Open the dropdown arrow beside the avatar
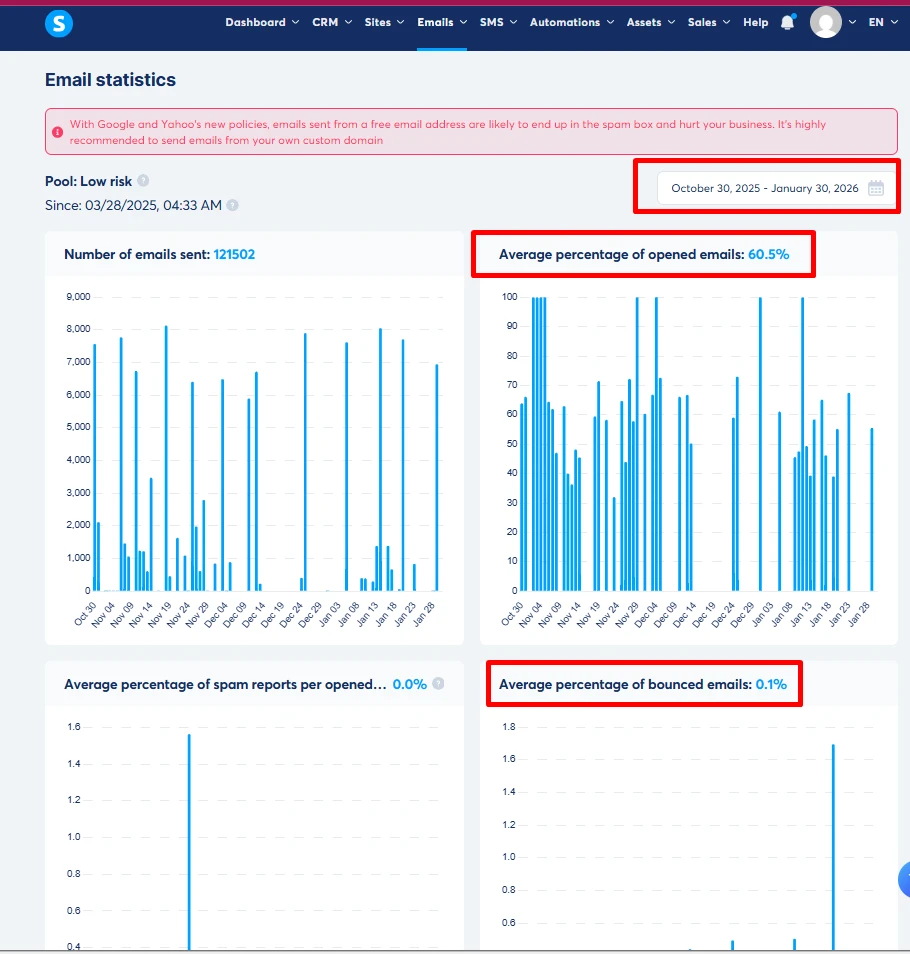The width and height of the screenshot is (910, 954). click(852, 22)
